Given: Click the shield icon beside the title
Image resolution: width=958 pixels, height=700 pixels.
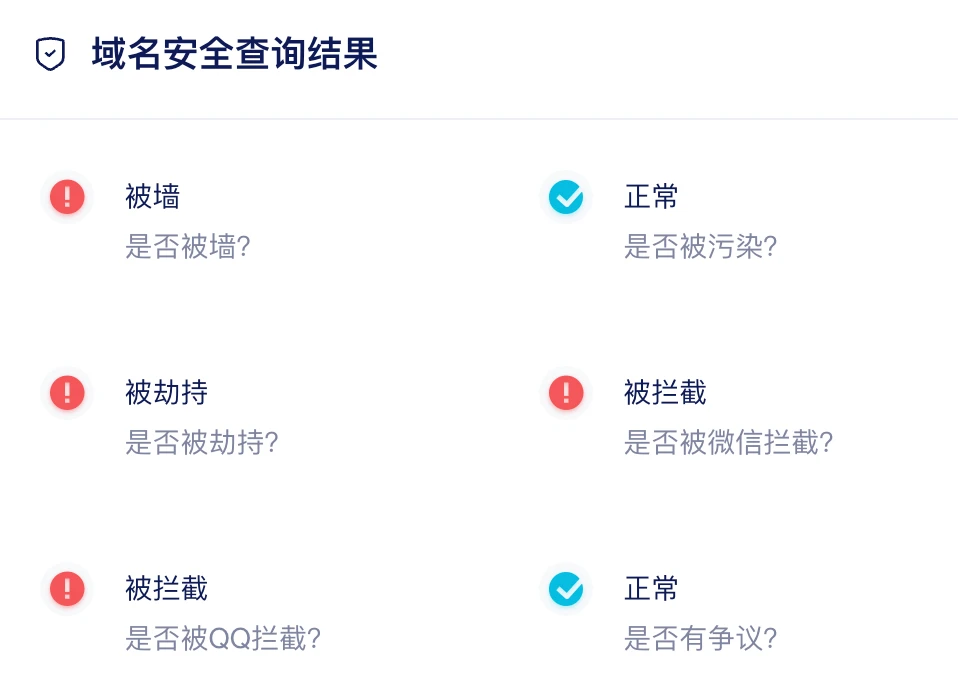Looking at the screenshot, I should (x=50, y=54).
